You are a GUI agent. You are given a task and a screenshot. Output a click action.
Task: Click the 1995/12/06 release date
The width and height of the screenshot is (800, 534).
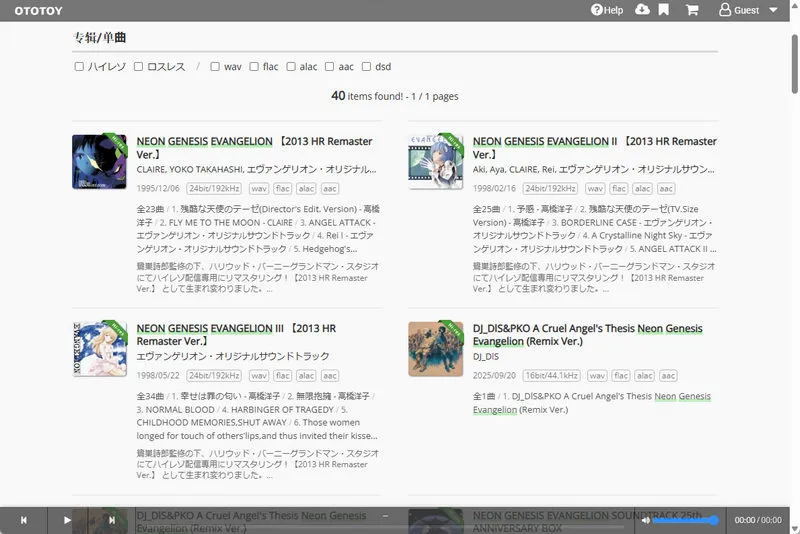click(158, 189)
